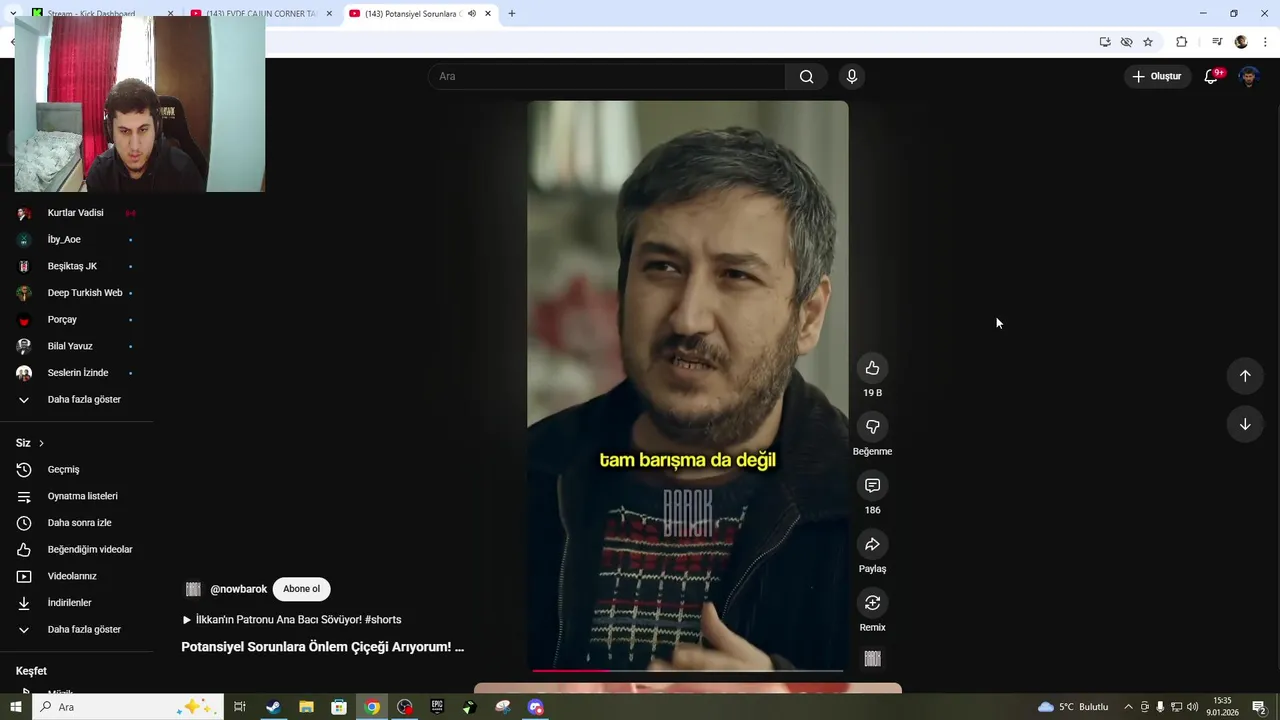Image resolution: width=1280 pixels, height=720 pixels.
Task: Open Daha sonra izle list
Action: pos(76,523)
